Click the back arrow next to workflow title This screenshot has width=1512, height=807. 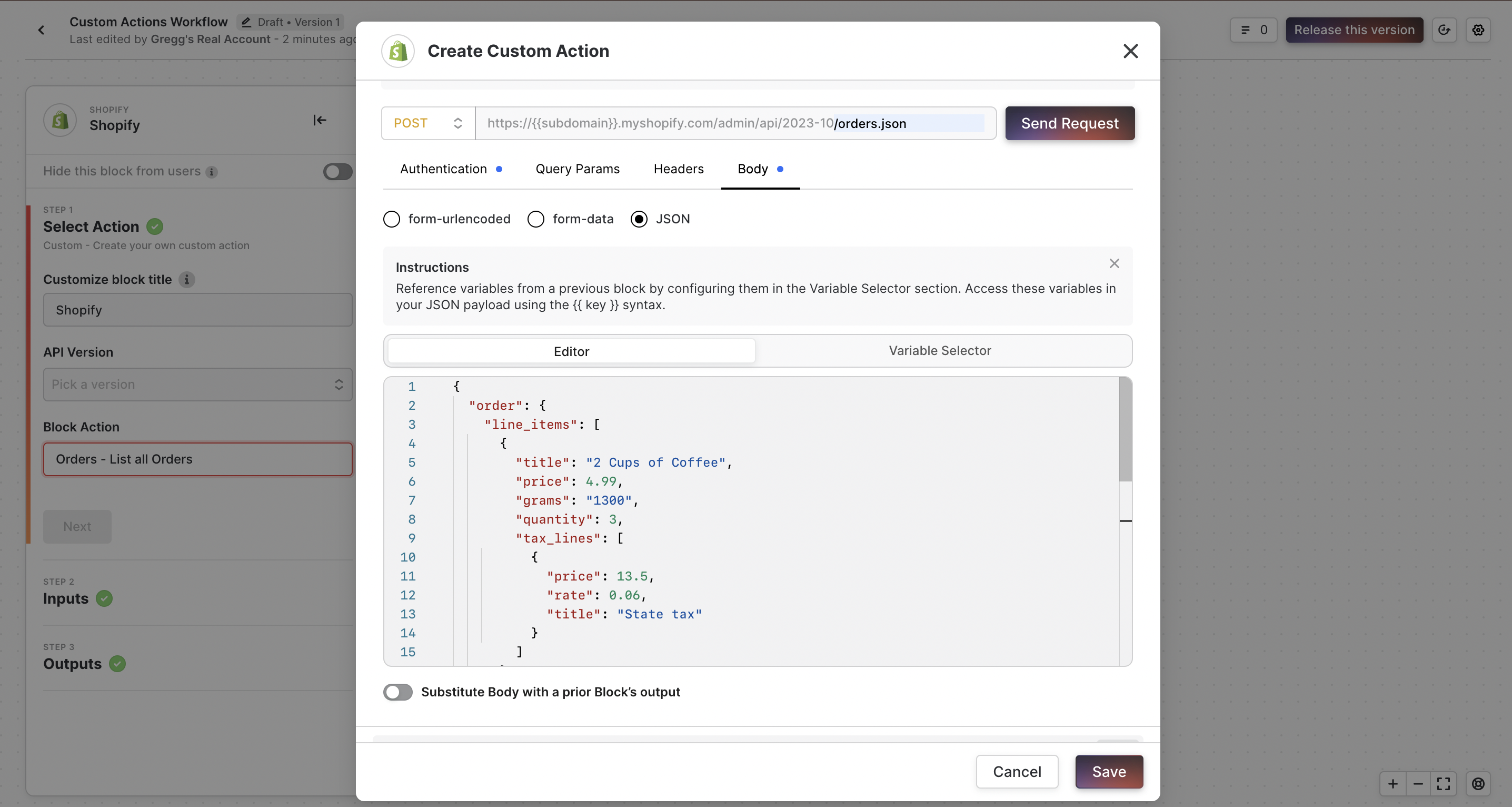pyautogui.click(x=41, y=30)
